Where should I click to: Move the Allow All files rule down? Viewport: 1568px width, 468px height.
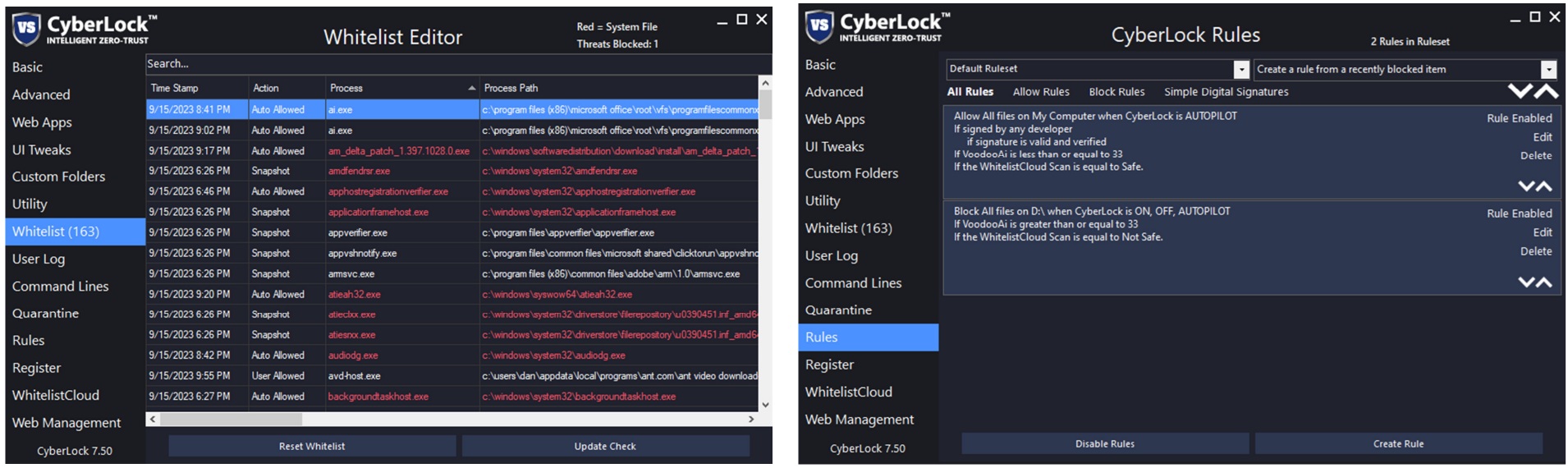(1526, 186)
